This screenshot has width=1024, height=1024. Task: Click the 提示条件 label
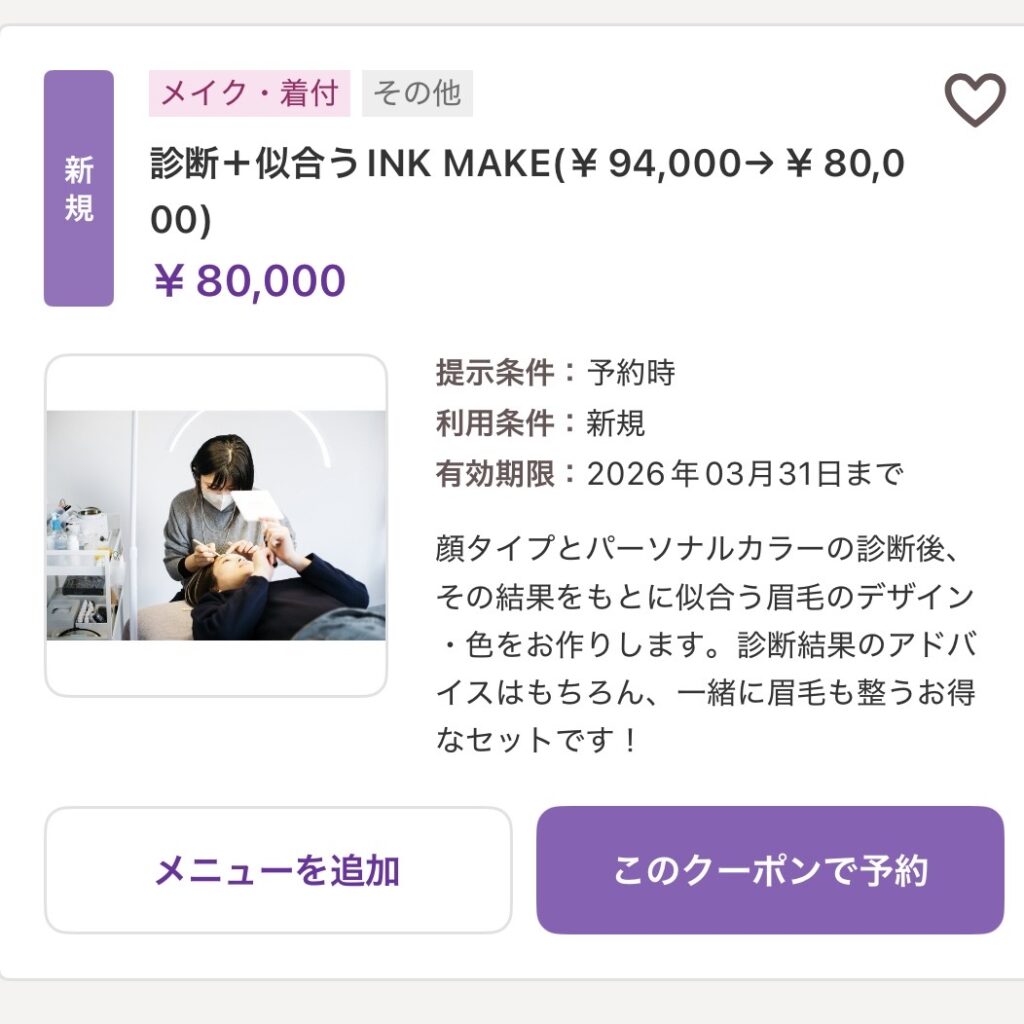[495, 373]
